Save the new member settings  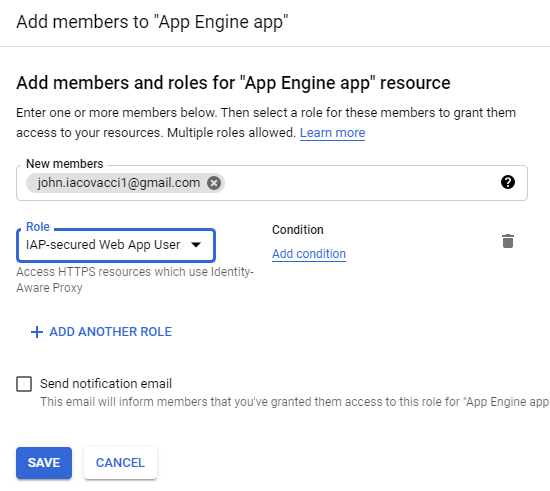click(44, 463)
